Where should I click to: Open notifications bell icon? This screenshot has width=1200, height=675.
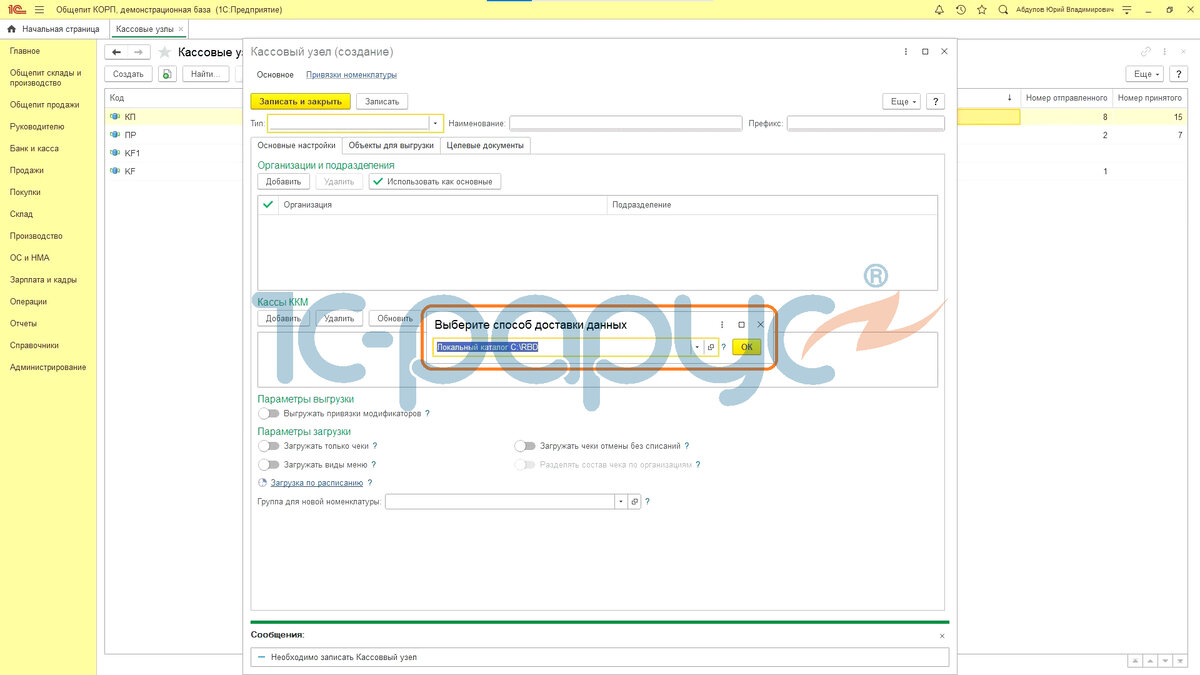coord(939,9)
